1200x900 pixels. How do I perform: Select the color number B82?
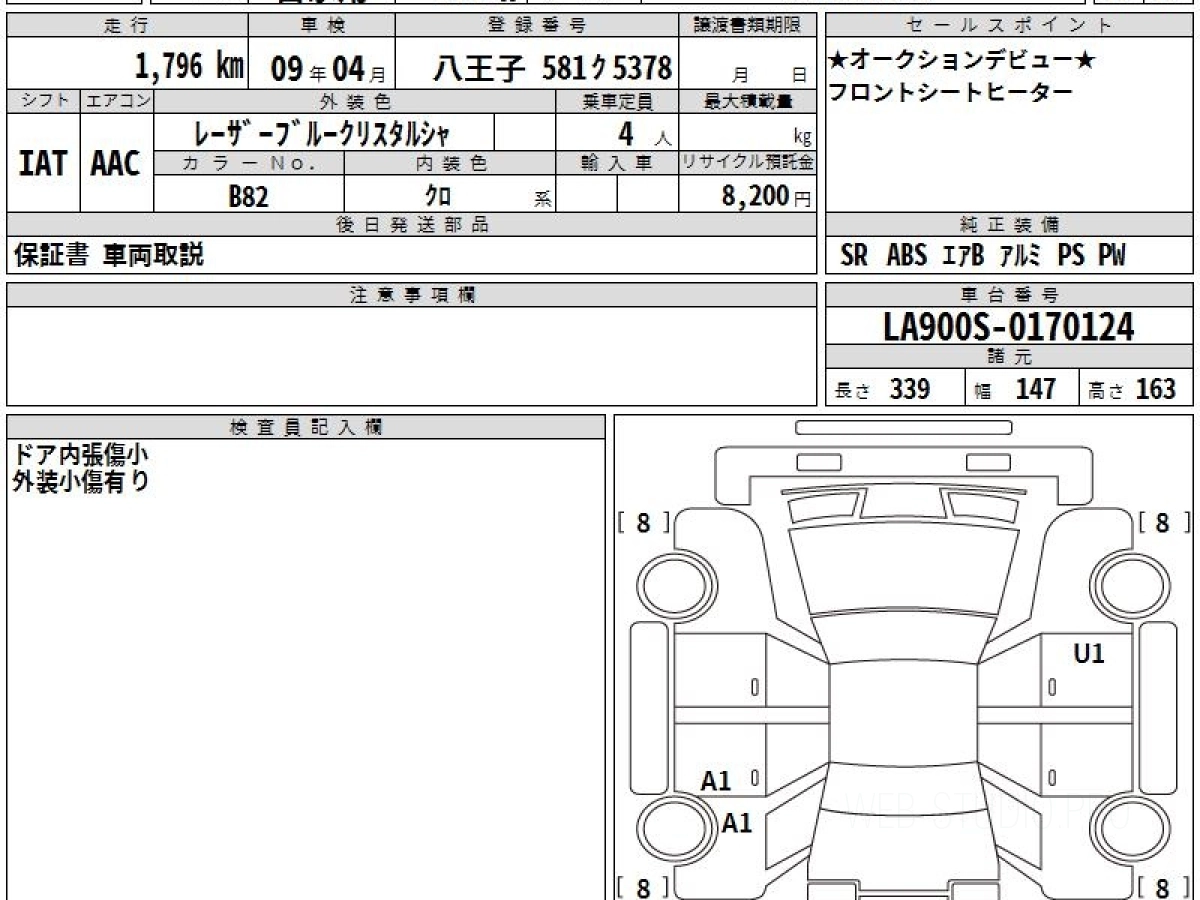click(249, 196)
